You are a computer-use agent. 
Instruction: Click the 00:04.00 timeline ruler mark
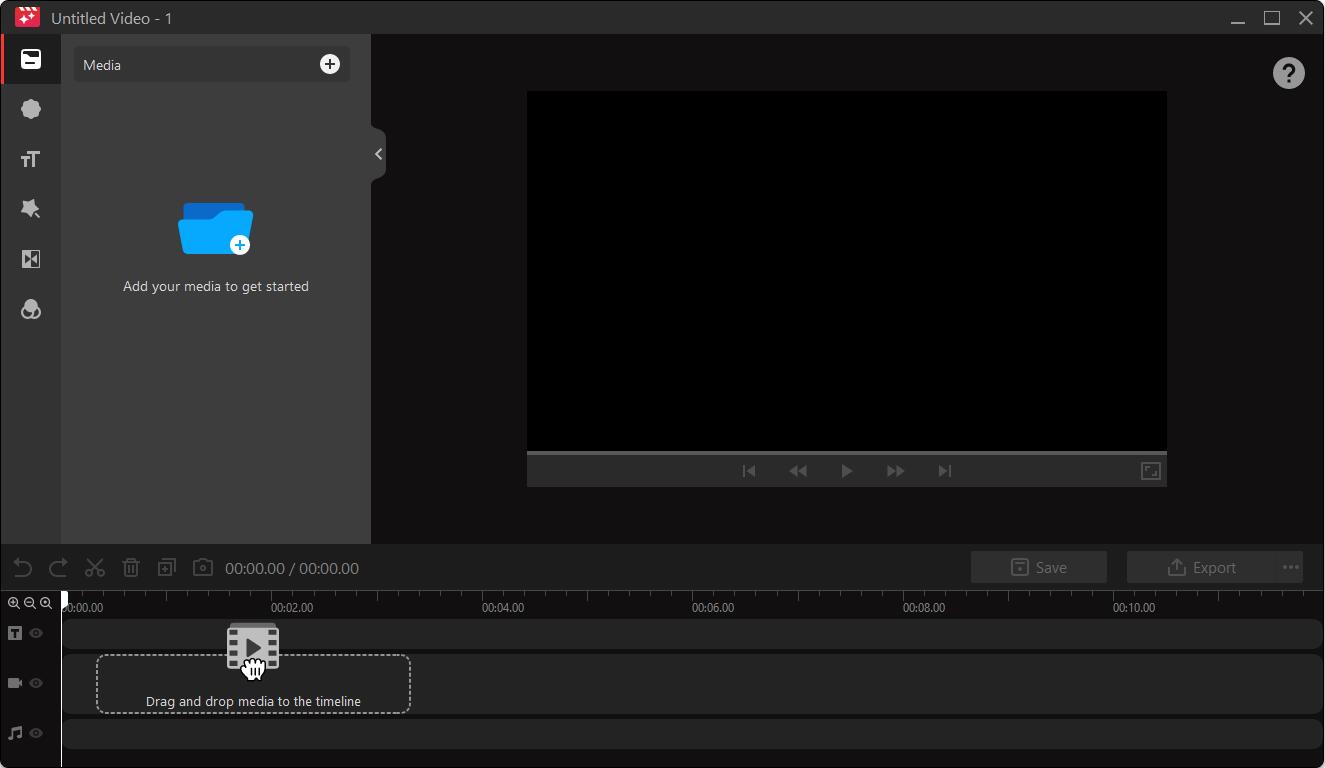pyautogui.click(x=503, y=607)
